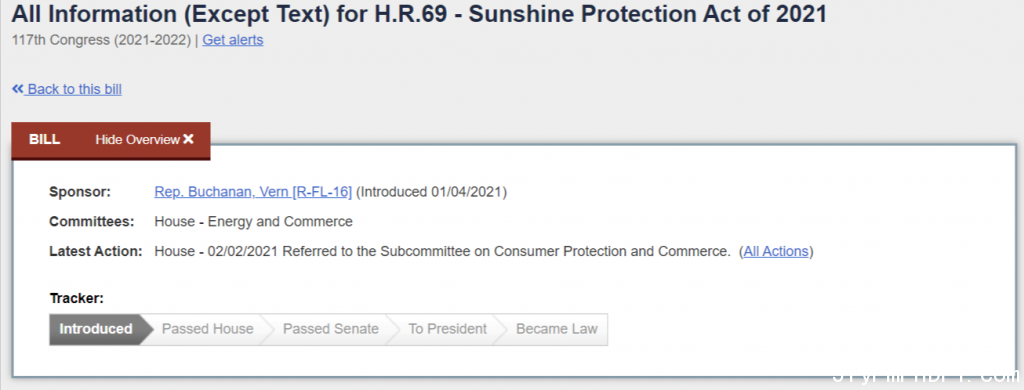Click the Sponsor label
The image size is (1024, 390).
pos(80,192)
